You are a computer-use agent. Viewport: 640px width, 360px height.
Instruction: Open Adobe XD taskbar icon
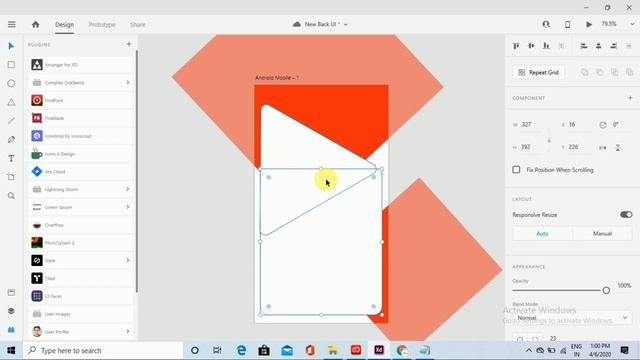point(379,350)
